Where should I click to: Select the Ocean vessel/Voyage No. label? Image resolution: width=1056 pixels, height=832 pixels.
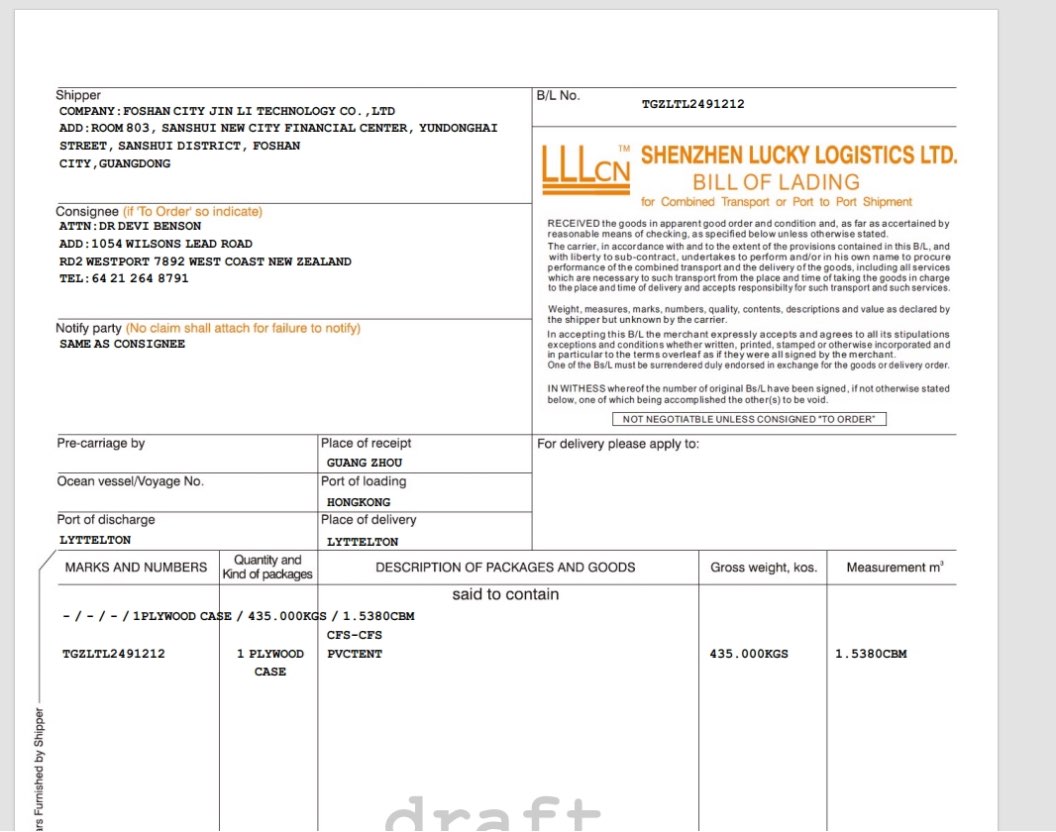point(130,482)
